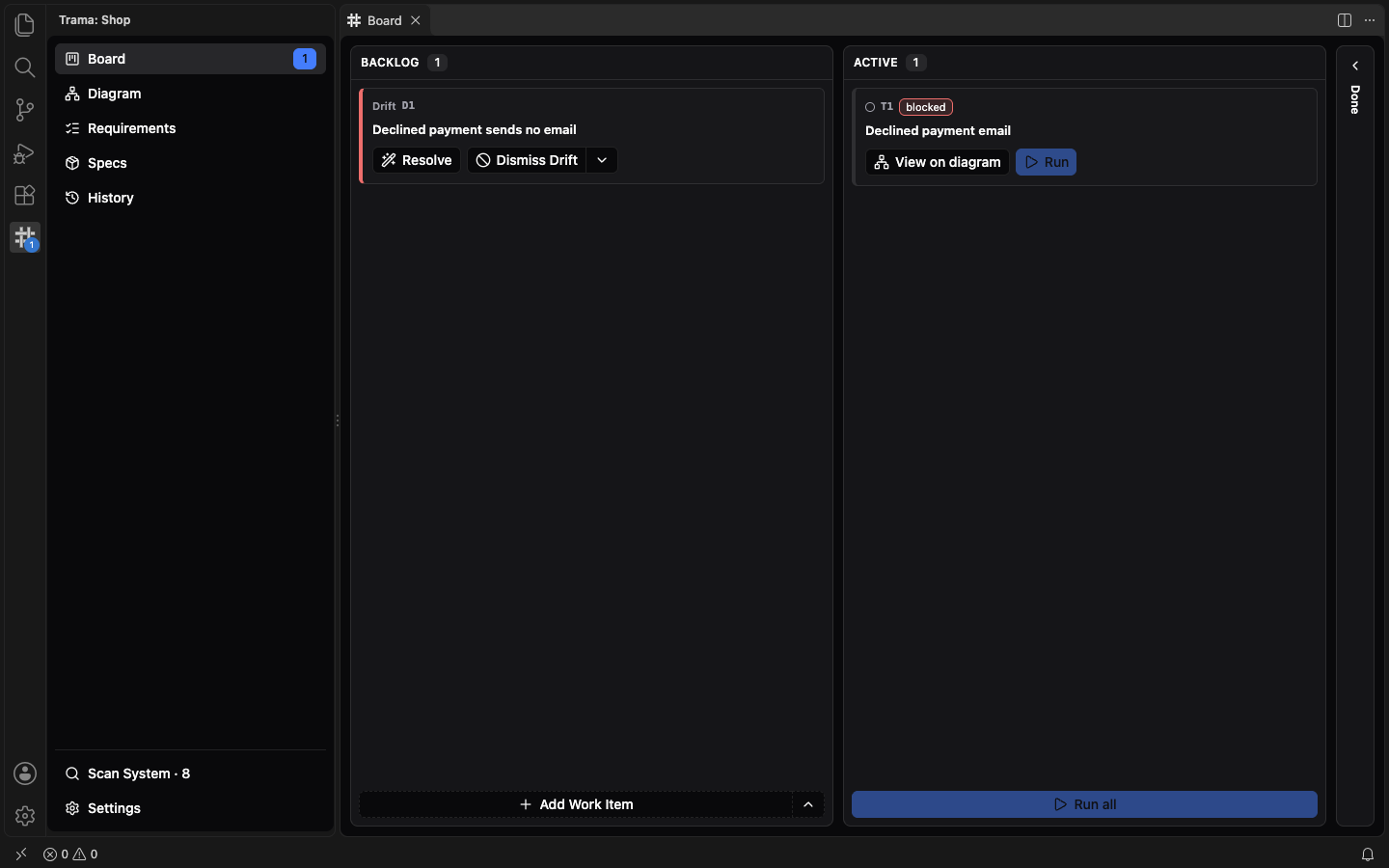Expand the Add Work Item chevron menu
Image resolution: width=1389 pixels, height=868 pixels.
pos(808,804)
